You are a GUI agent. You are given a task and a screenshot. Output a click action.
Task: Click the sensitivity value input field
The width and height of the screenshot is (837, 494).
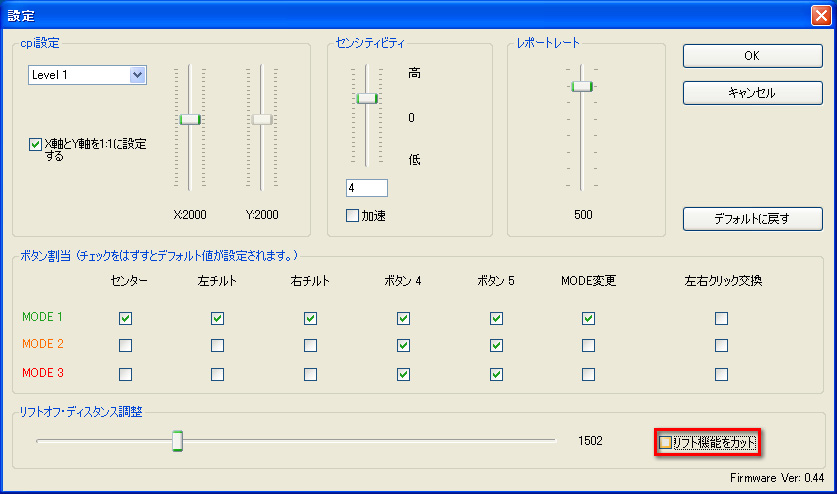click(366, 188)
